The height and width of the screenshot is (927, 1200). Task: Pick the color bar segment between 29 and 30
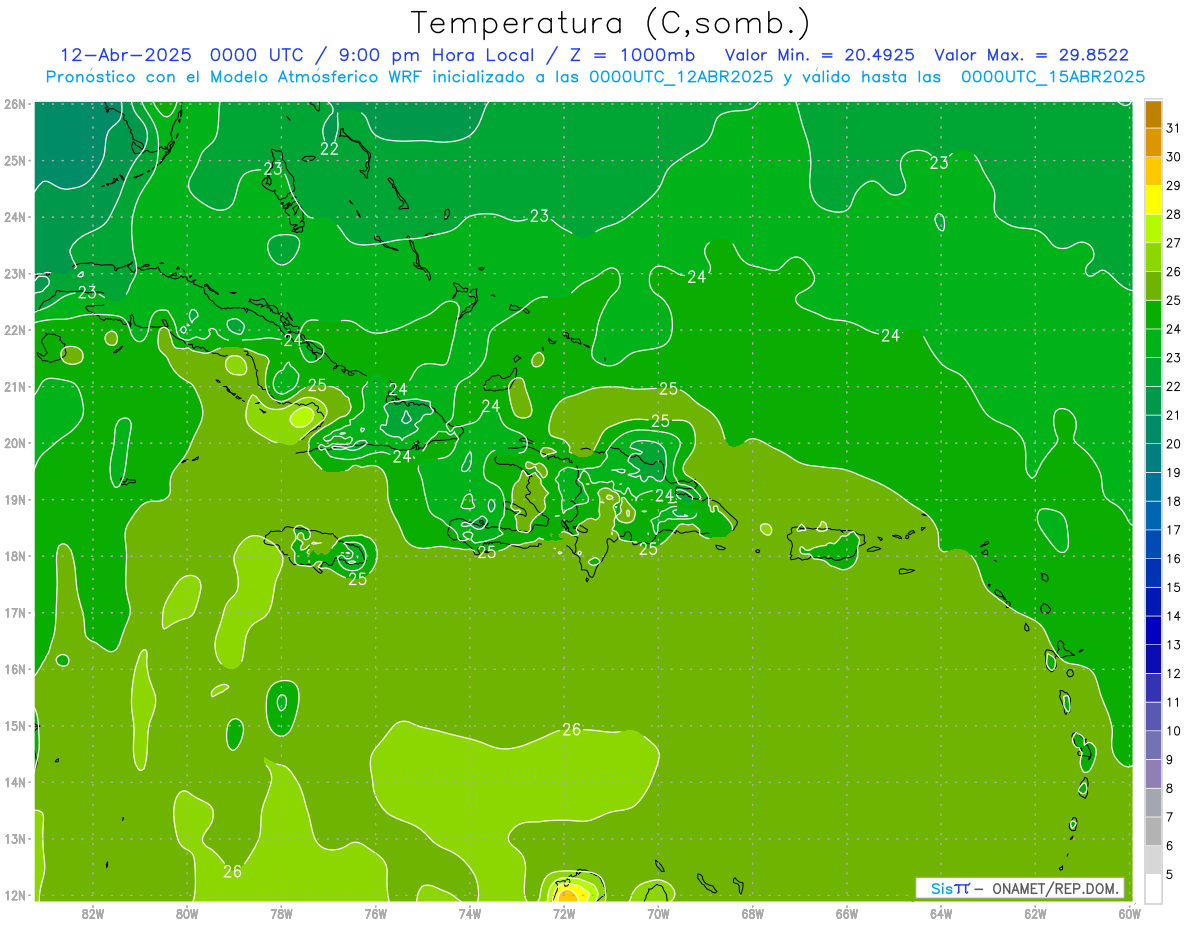tap(1153, 172)
